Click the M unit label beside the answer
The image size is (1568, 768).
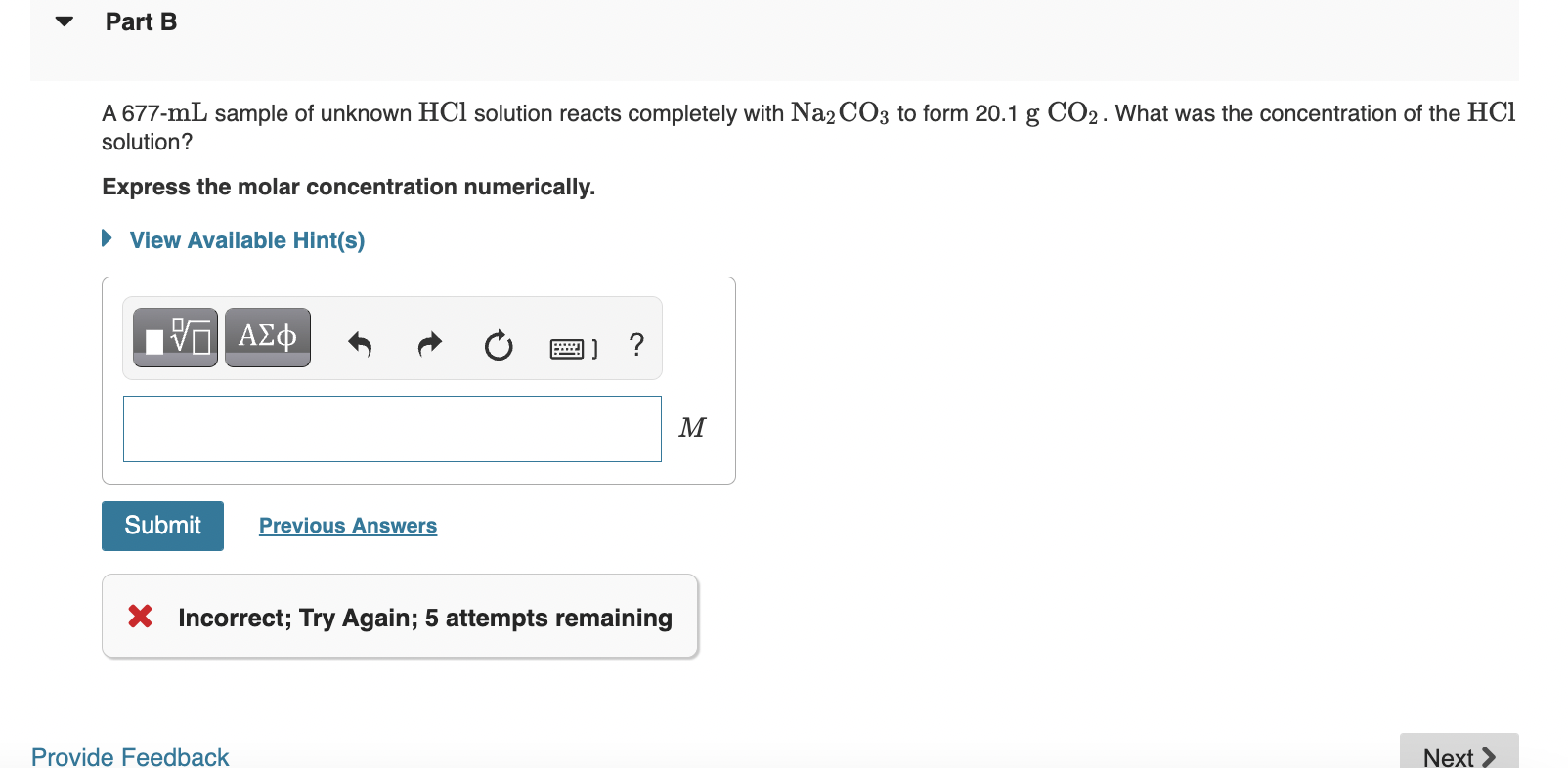pyautogui.click(x=692, y=427)
